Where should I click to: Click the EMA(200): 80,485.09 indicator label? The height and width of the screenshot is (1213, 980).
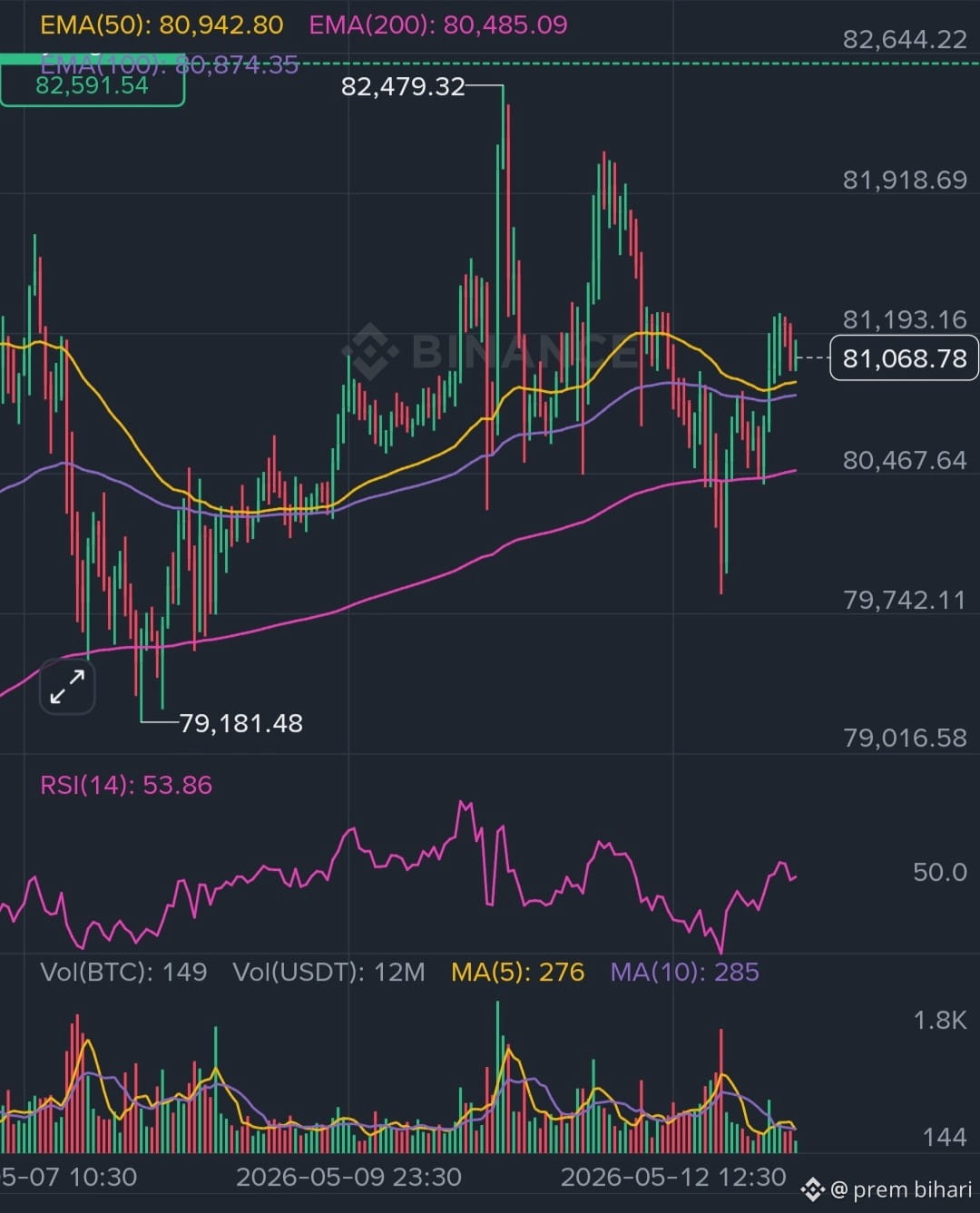tap(438, 24)
